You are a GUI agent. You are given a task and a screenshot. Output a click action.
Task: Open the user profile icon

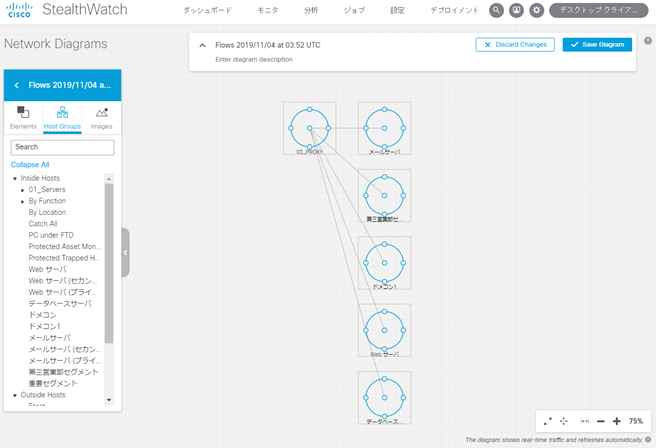(x=517, y=10)
